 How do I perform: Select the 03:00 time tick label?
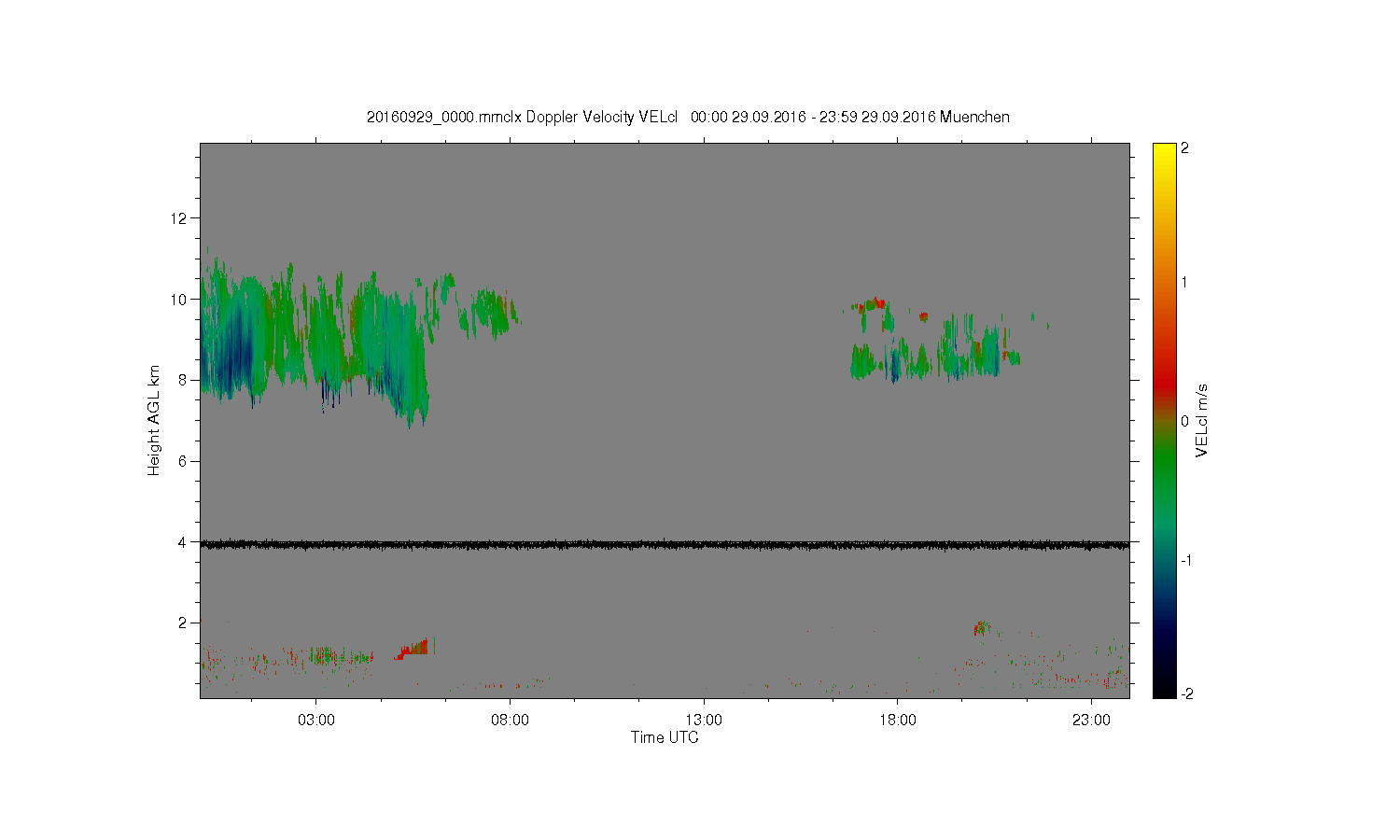pyautogui.click(x=315, y=721)
